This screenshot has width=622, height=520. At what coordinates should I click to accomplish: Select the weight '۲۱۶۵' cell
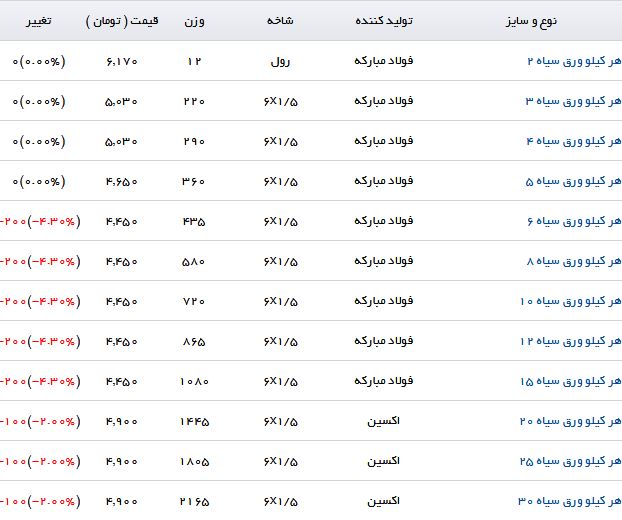click(x=194, y=502)
